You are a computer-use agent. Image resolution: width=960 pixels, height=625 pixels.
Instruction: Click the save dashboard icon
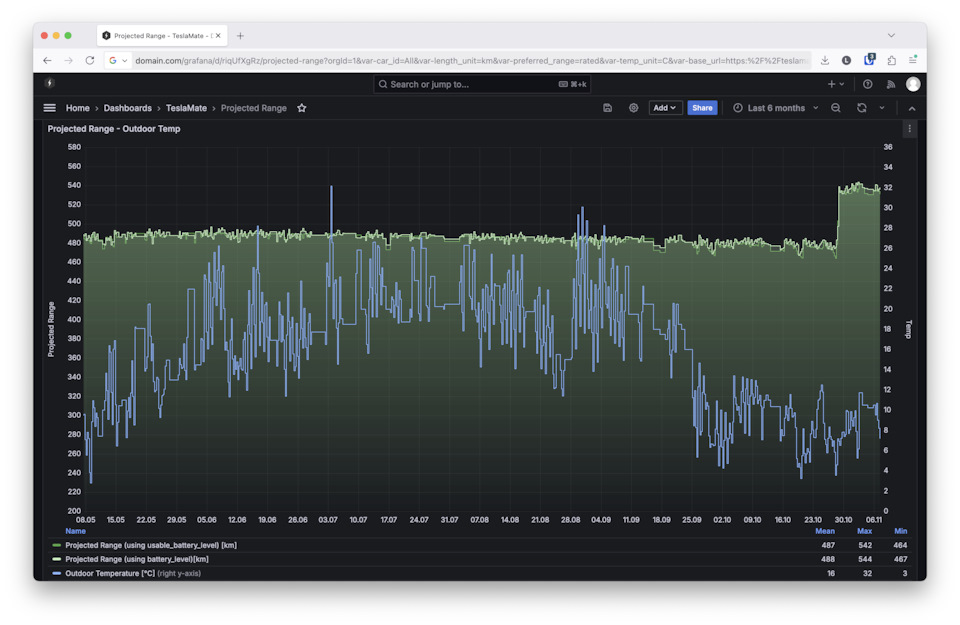608,108
